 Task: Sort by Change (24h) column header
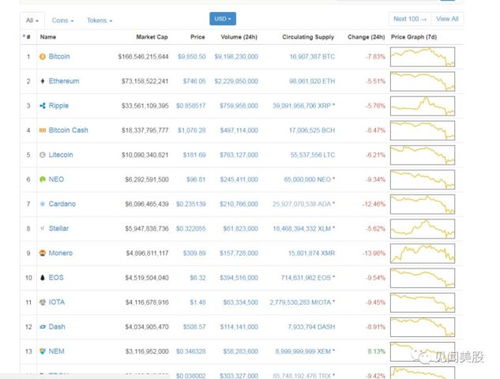(x=366, y=37)
